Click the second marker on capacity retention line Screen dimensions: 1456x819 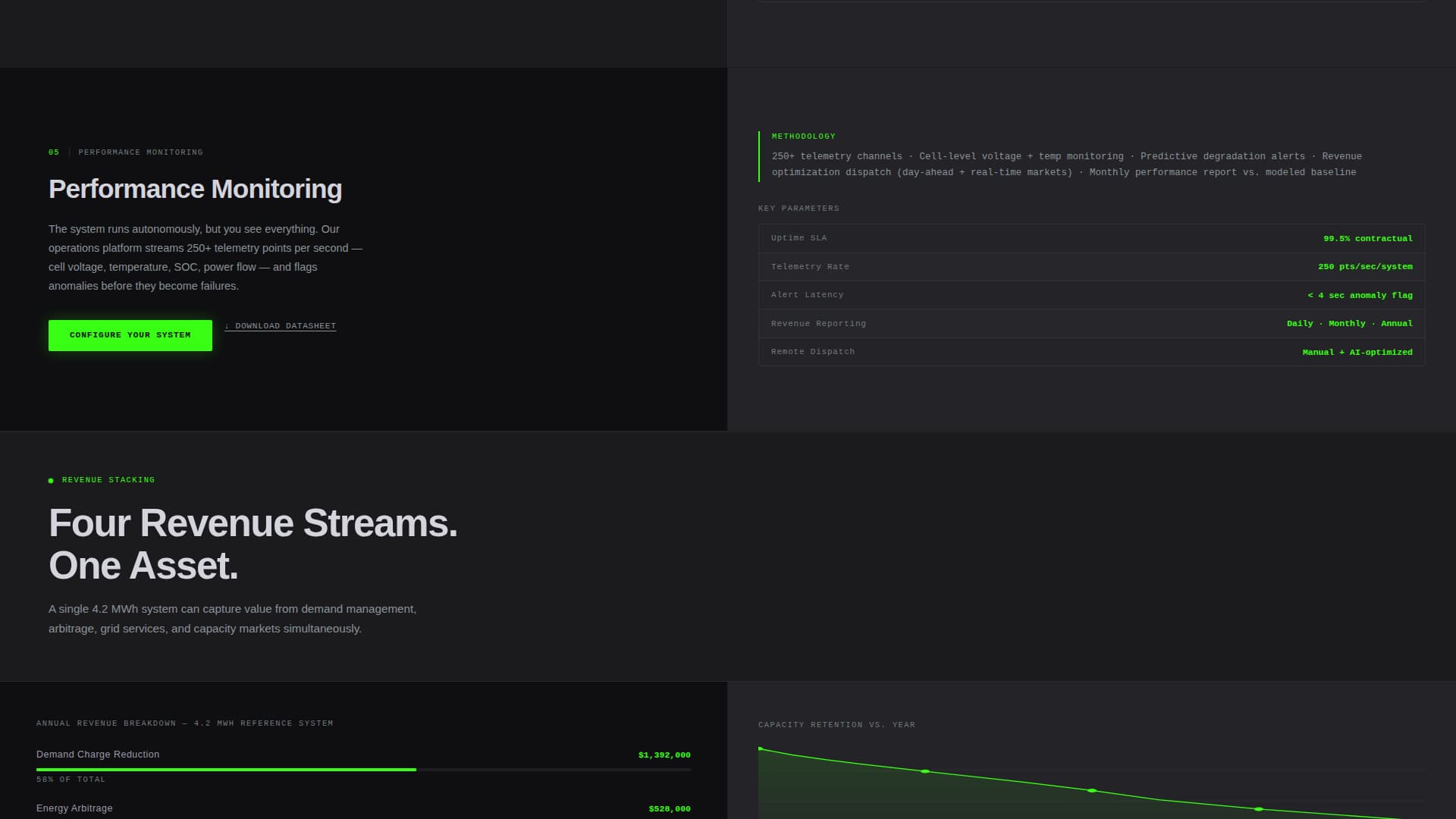(x=925, y=771)
